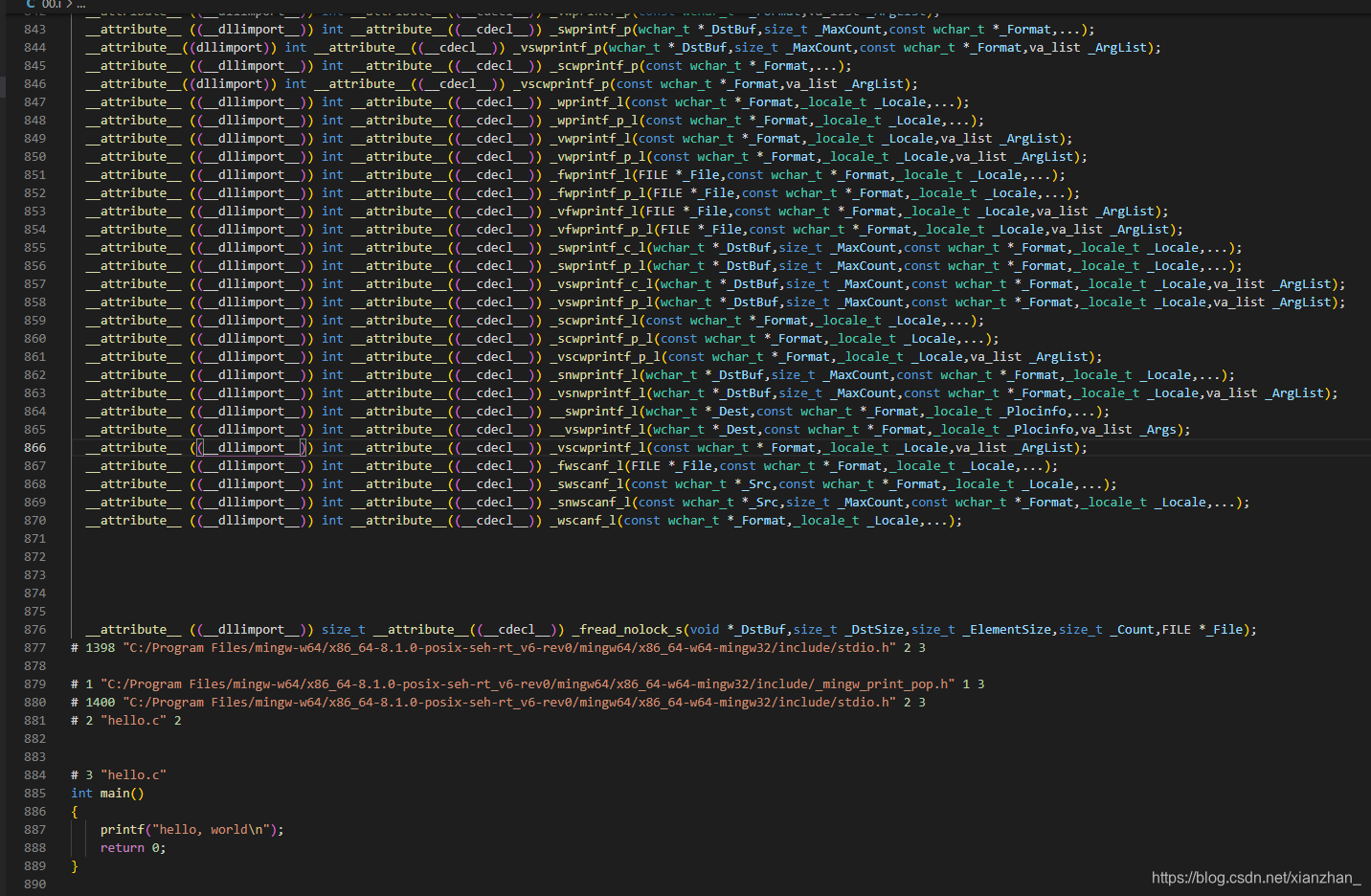Click the _snwprintf_l function name on line 862
Screen dimensions: 1371x896
click(594, 375)
